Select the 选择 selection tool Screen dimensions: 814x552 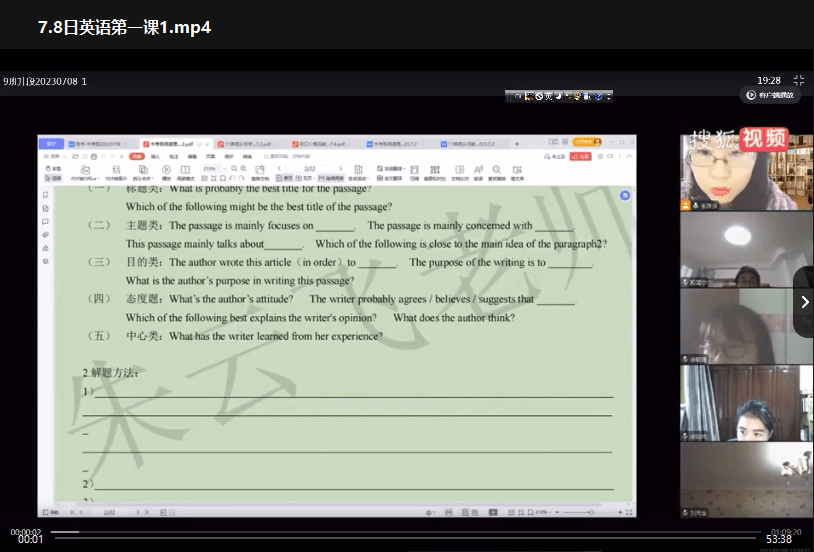[53, 178]
